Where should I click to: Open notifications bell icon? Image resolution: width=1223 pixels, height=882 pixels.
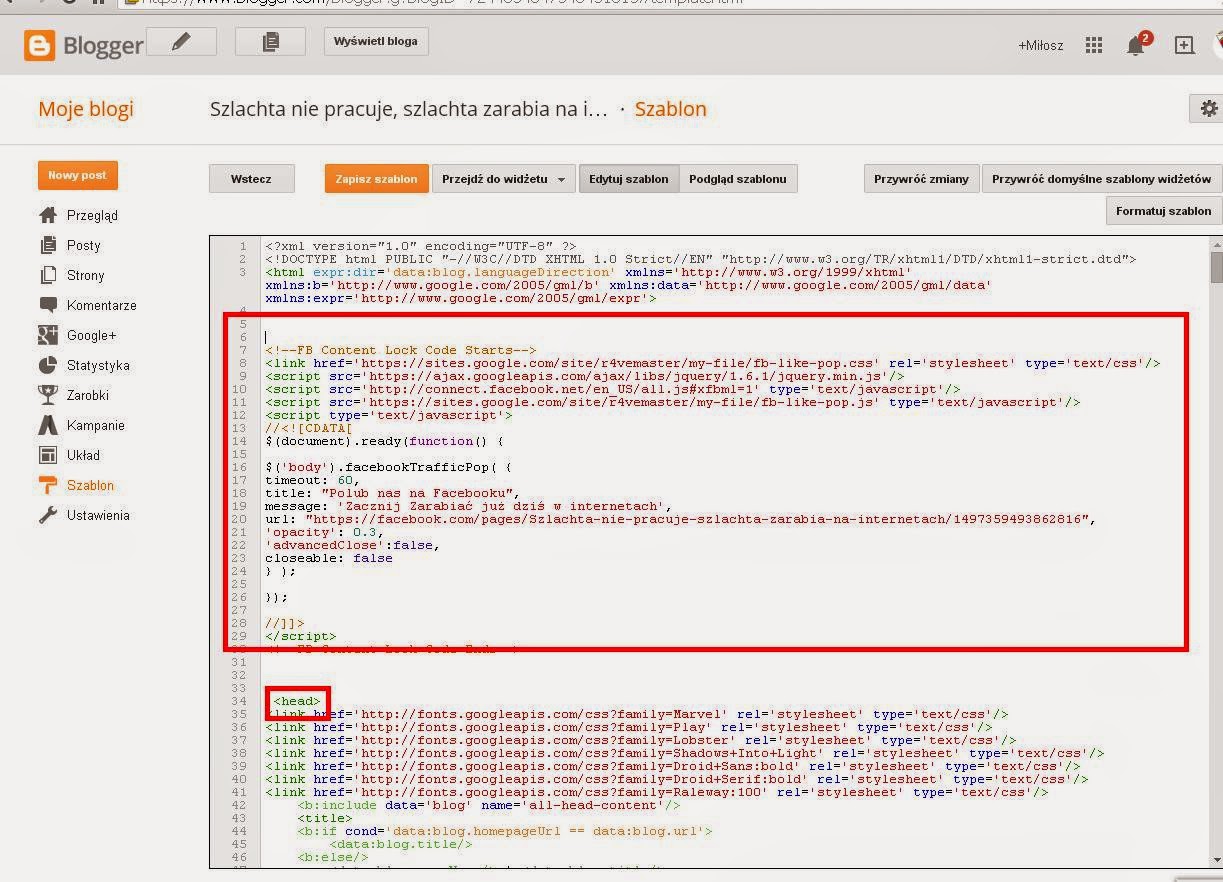(1136, 45)
